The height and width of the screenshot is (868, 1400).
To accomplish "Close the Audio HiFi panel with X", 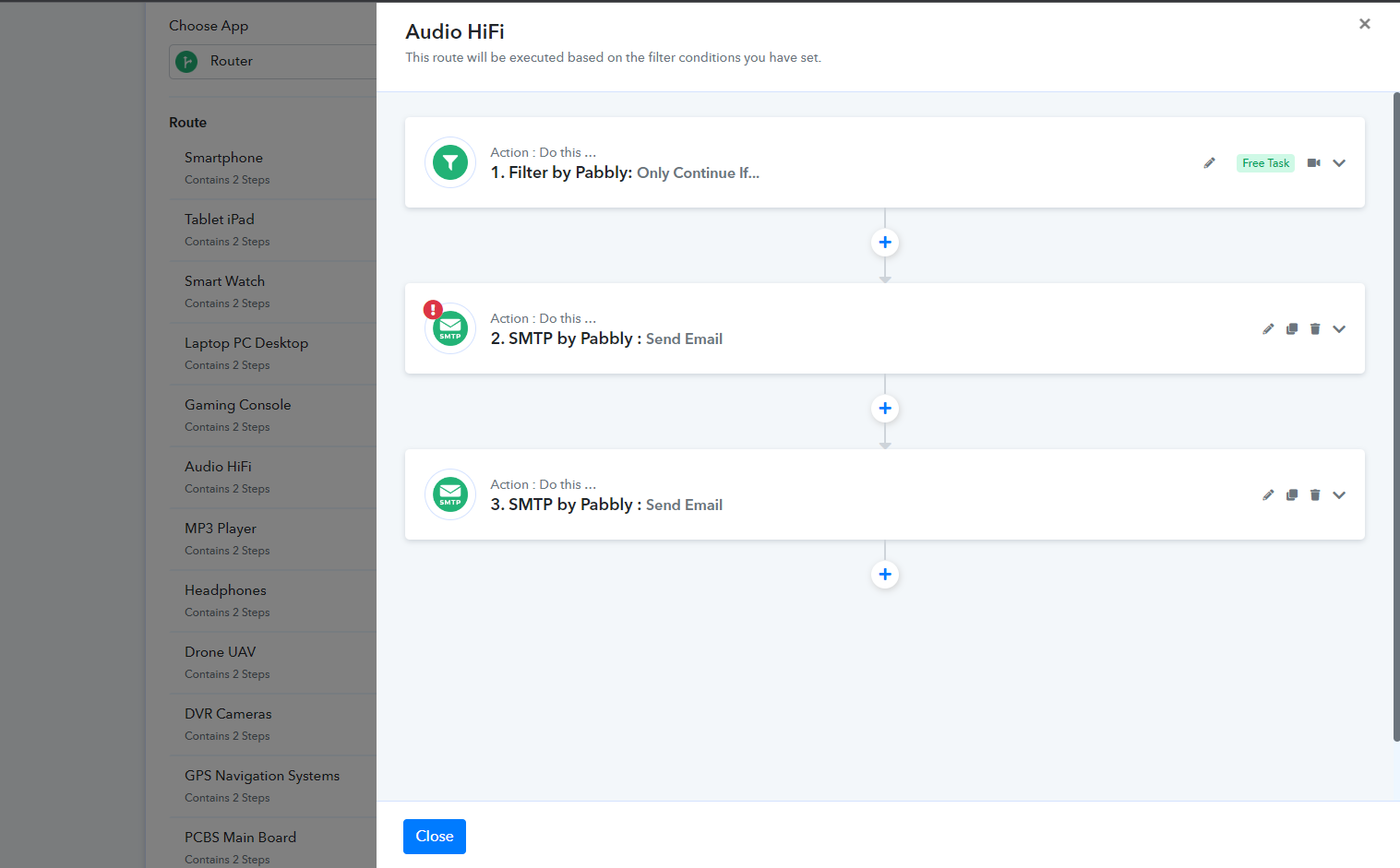I will pos(1365,24).
